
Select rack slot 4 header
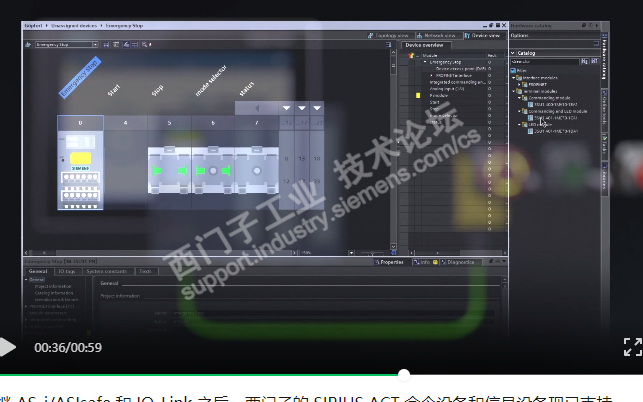(x=125, y=123)
